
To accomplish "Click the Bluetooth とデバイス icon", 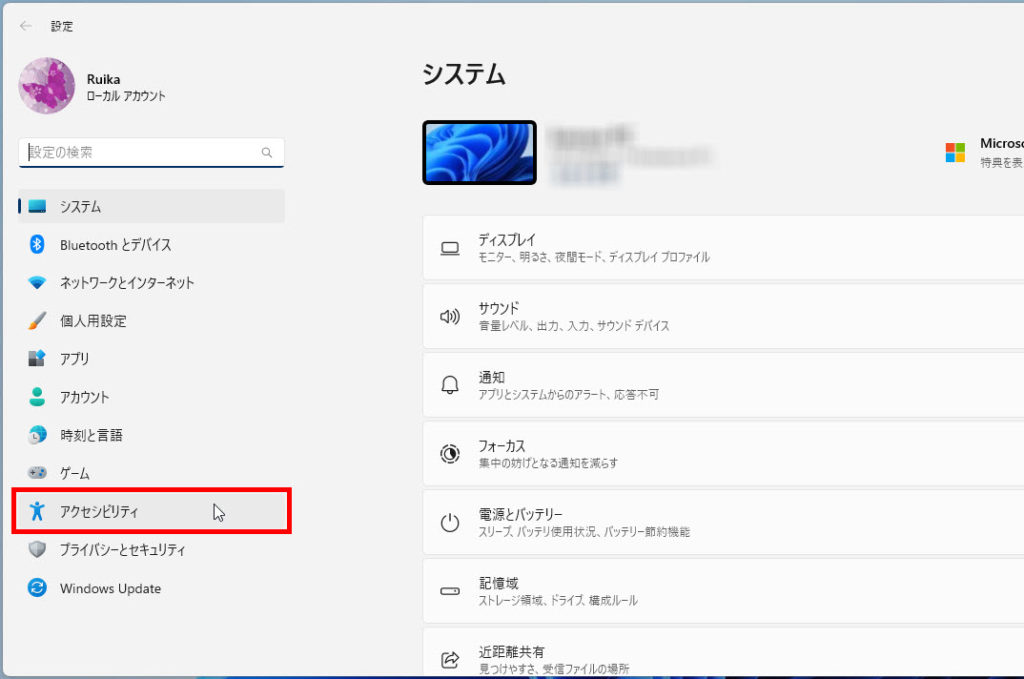I will pyautogui.click(x=37, y=245).
